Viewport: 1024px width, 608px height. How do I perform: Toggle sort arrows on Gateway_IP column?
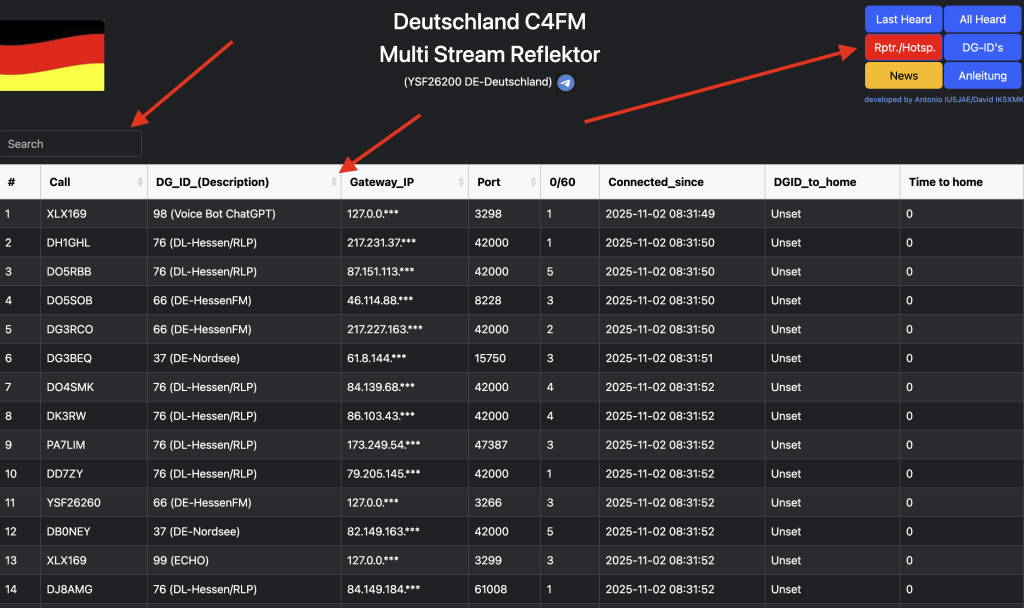coord(461,182)
